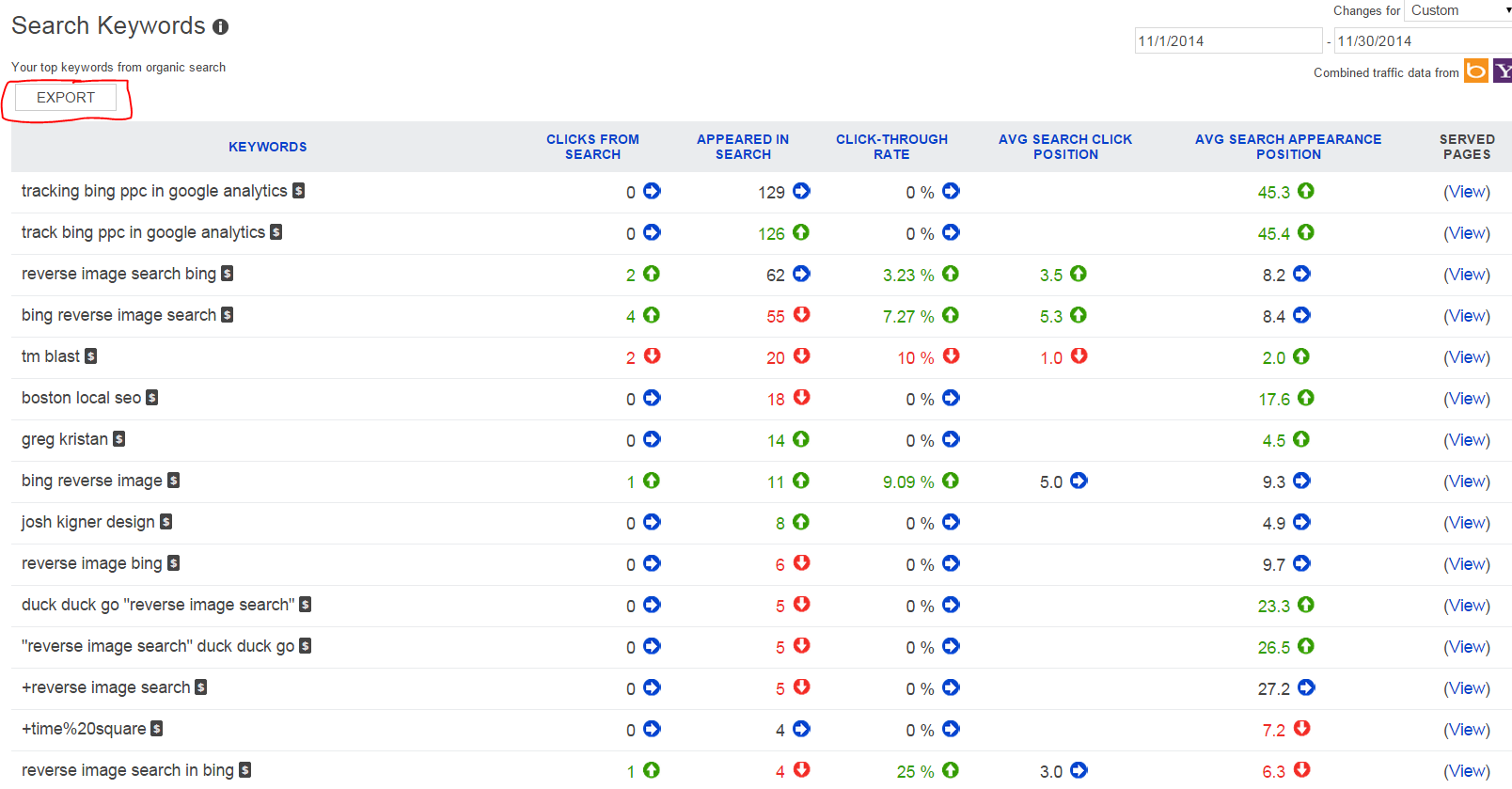Select keyword duck duck go "reverse image search"
1512x789 pixels.
click(x=158, y=605)
